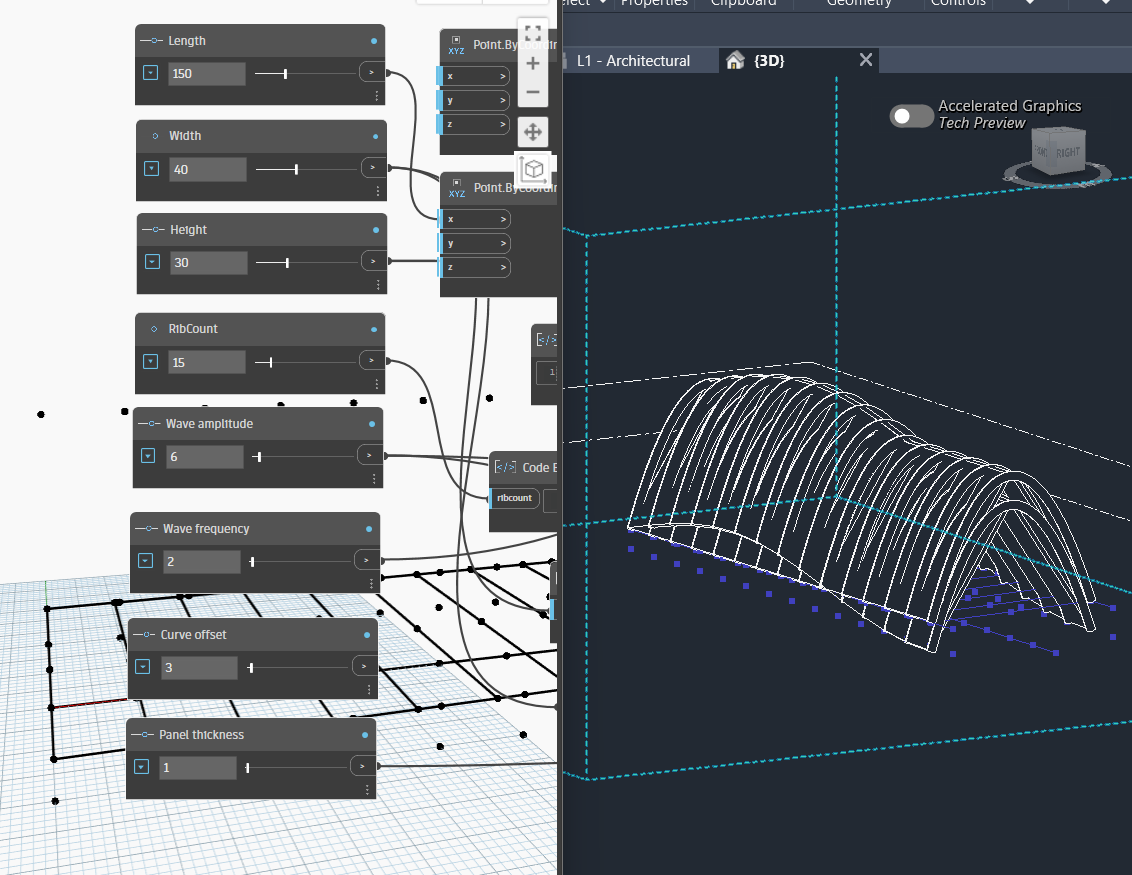Zoom out with the minus button
This screenshot has width=1132, height=875.
click(x=533, y=92)
